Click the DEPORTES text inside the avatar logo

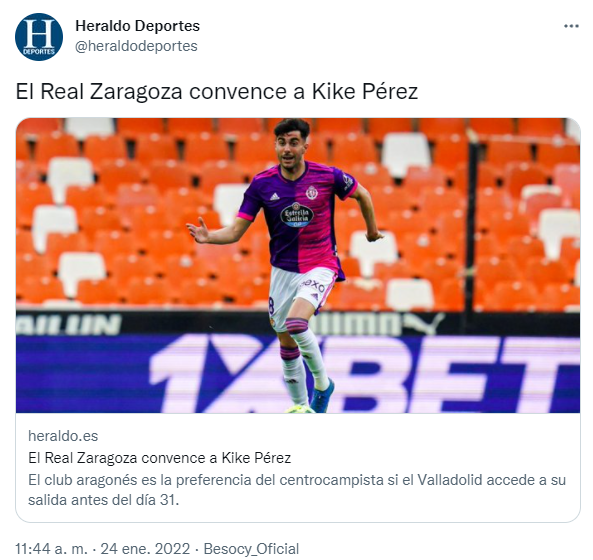coord(39,51)
